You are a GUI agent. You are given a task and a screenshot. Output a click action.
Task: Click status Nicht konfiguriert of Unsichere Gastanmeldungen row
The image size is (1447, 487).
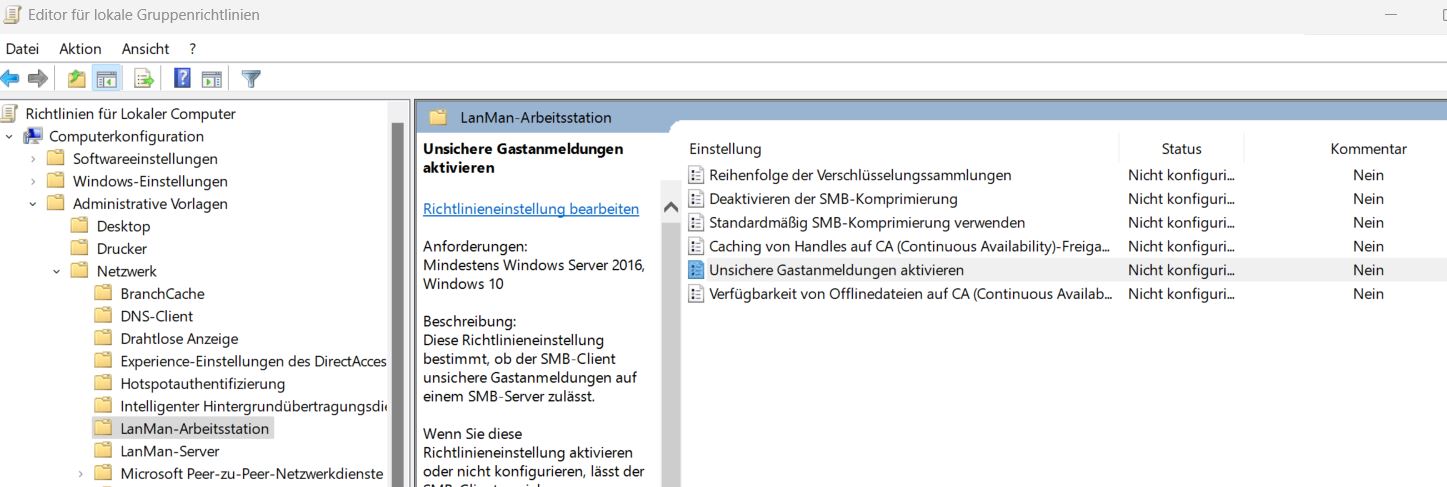pos(1181,270)
